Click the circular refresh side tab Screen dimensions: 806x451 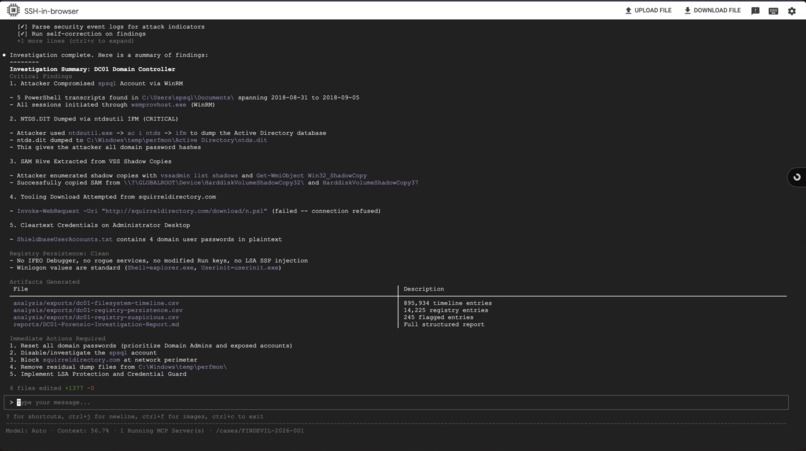(797, 177)
